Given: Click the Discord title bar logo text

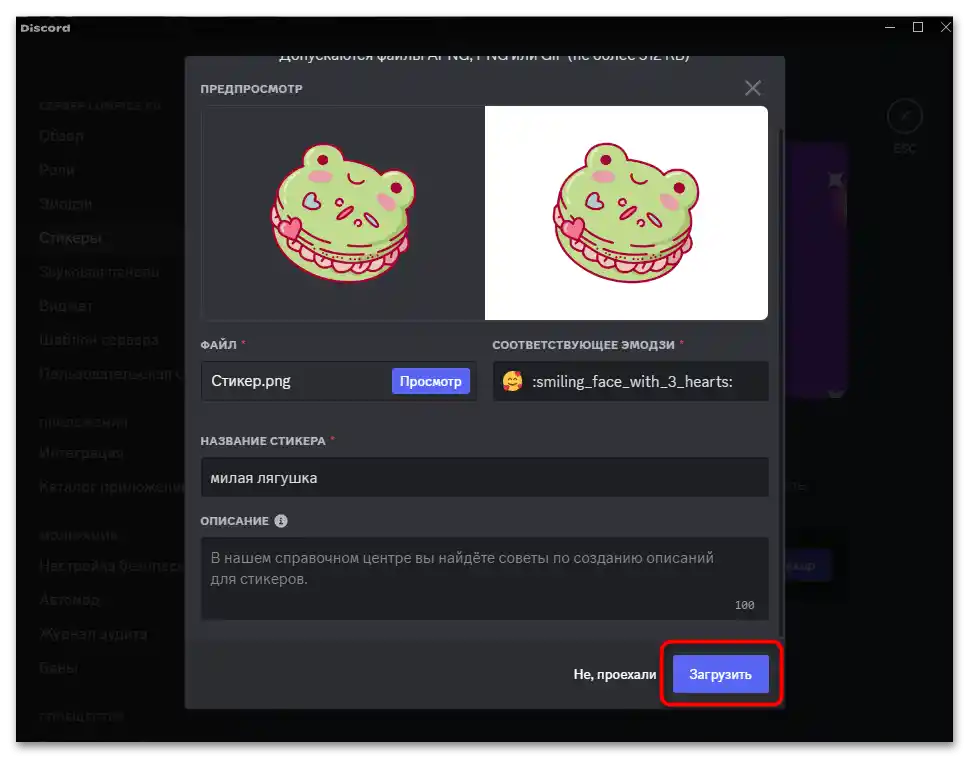Looking at the screenshot, I should click(45, 28).
